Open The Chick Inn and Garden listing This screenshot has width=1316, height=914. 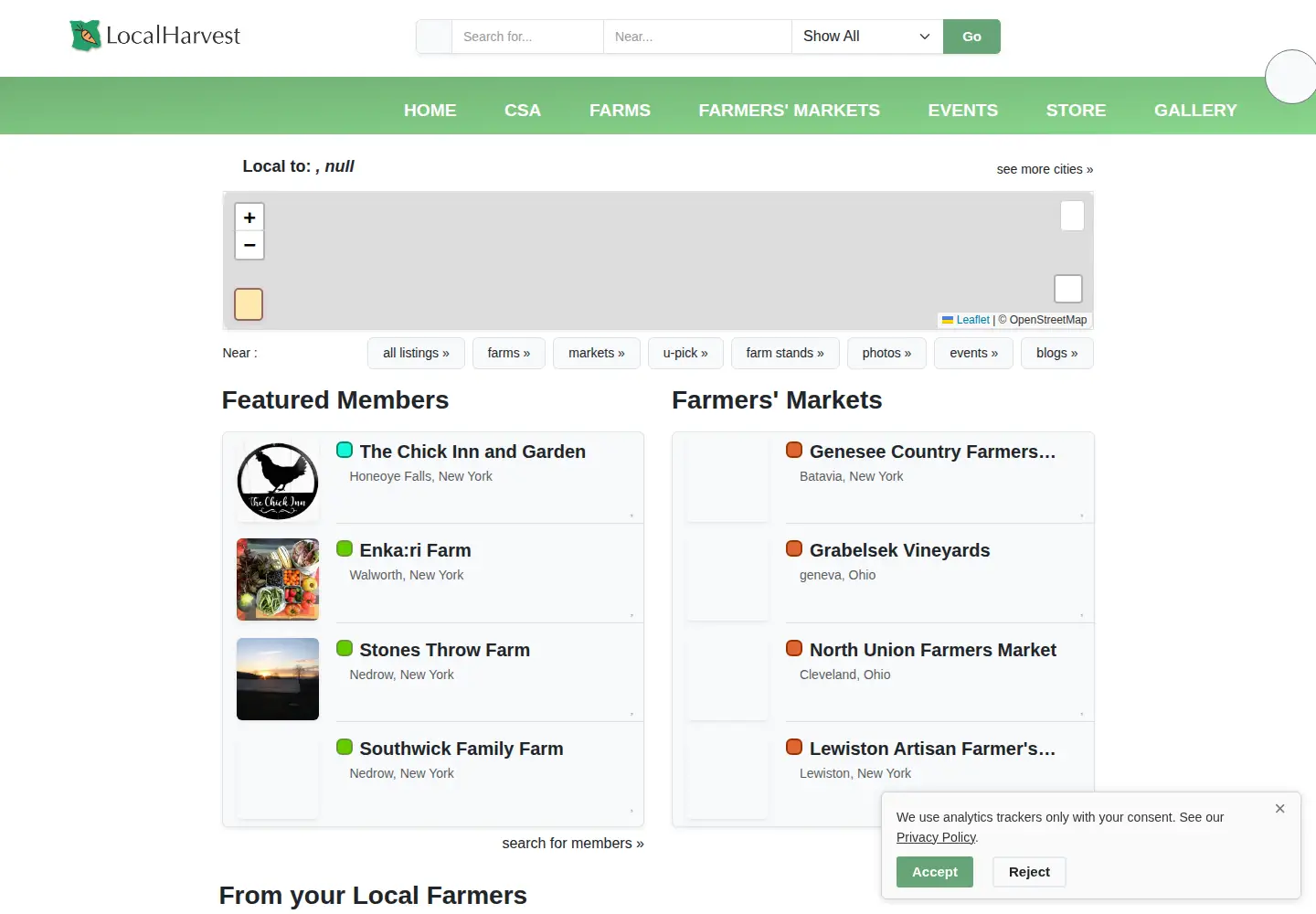coord(472,452)
